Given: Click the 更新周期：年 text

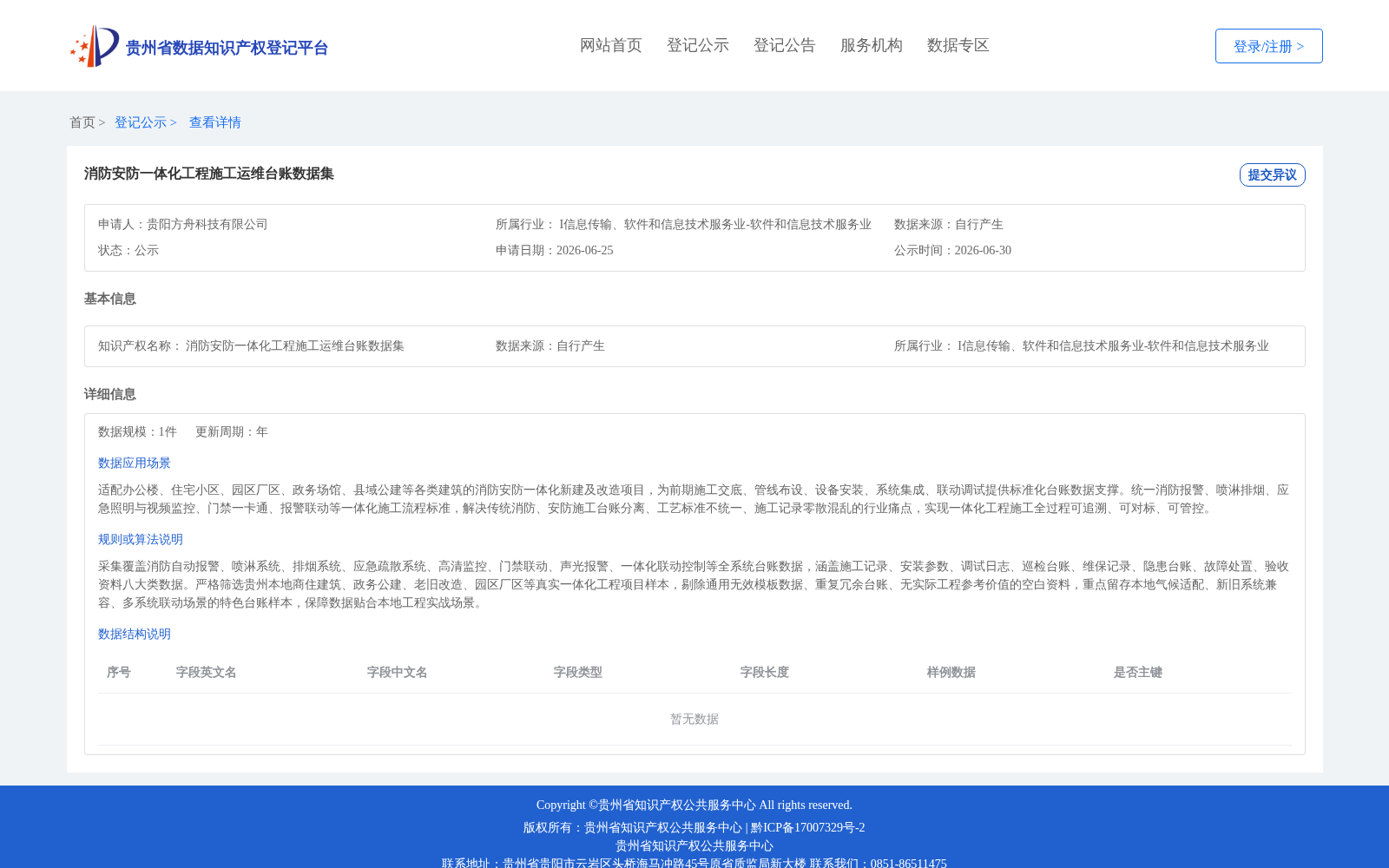Looking at the screenshot, I should point(232,431).
